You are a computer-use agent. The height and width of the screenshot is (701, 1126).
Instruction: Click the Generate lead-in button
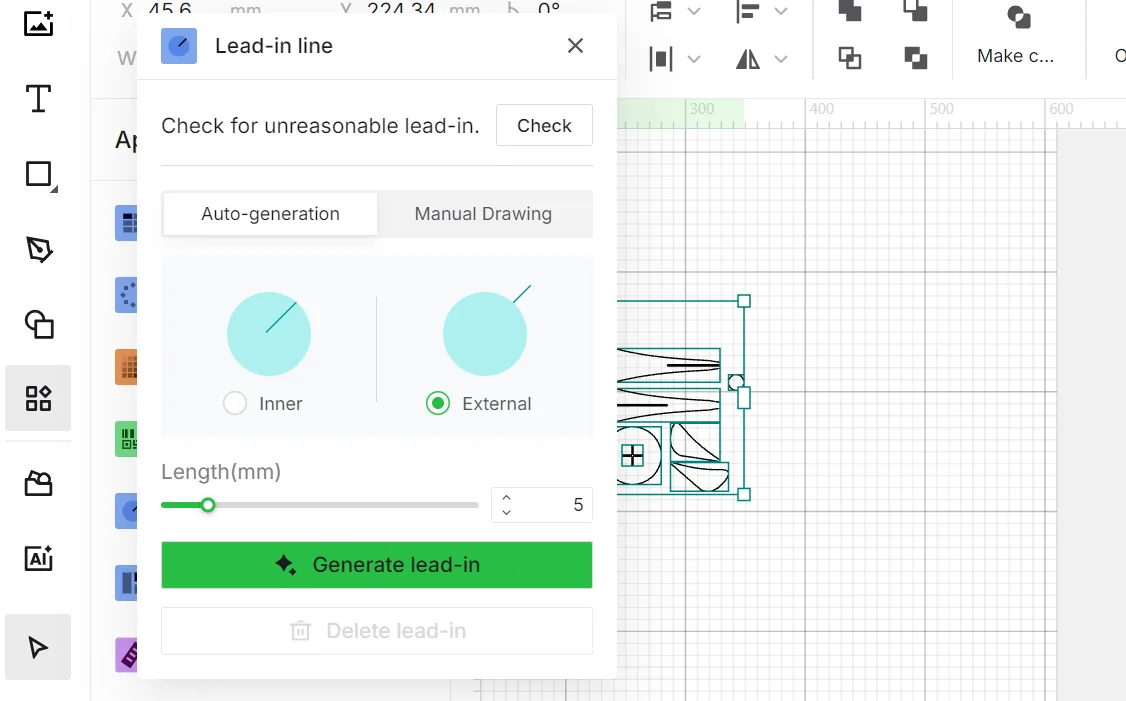[377, 565]
